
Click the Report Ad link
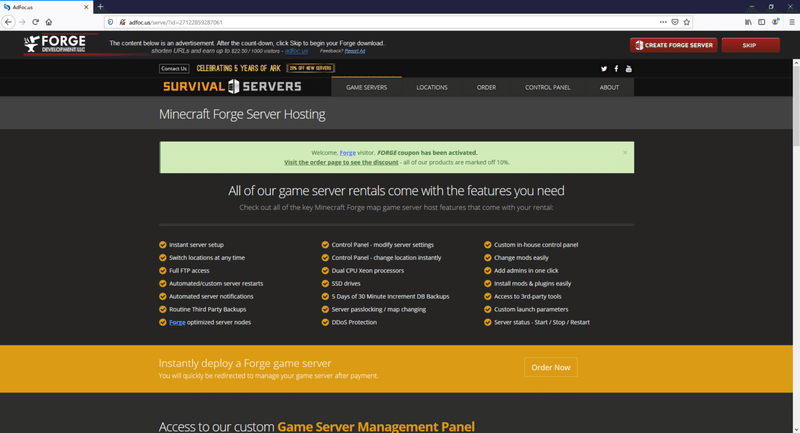355,51
